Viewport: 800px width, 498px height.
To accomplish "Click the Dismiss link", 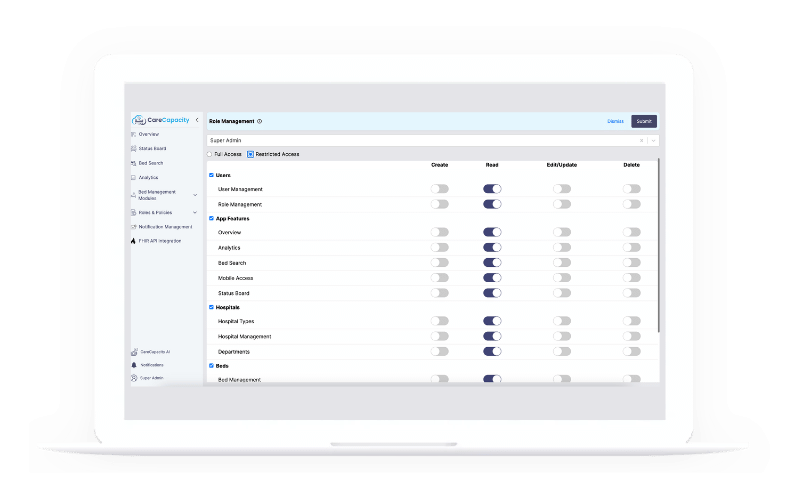I will point(615,122).
